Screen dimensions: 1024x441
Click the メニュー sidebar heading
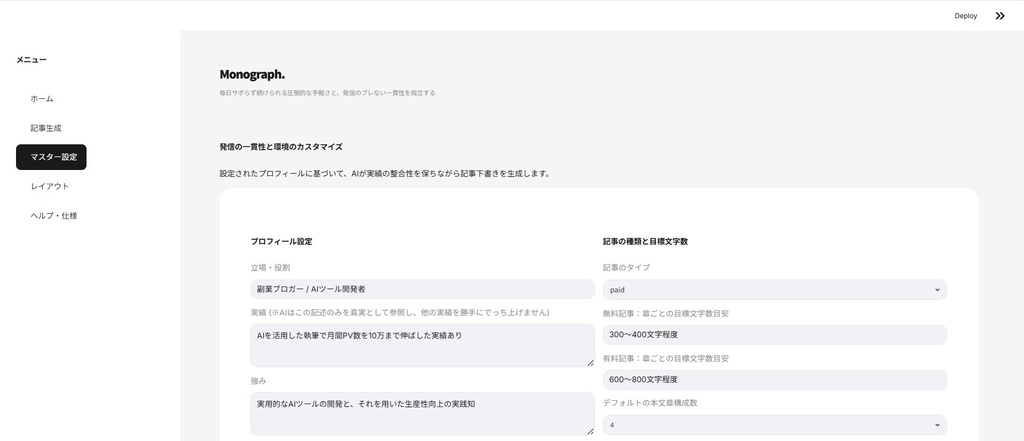coord(31,60)
